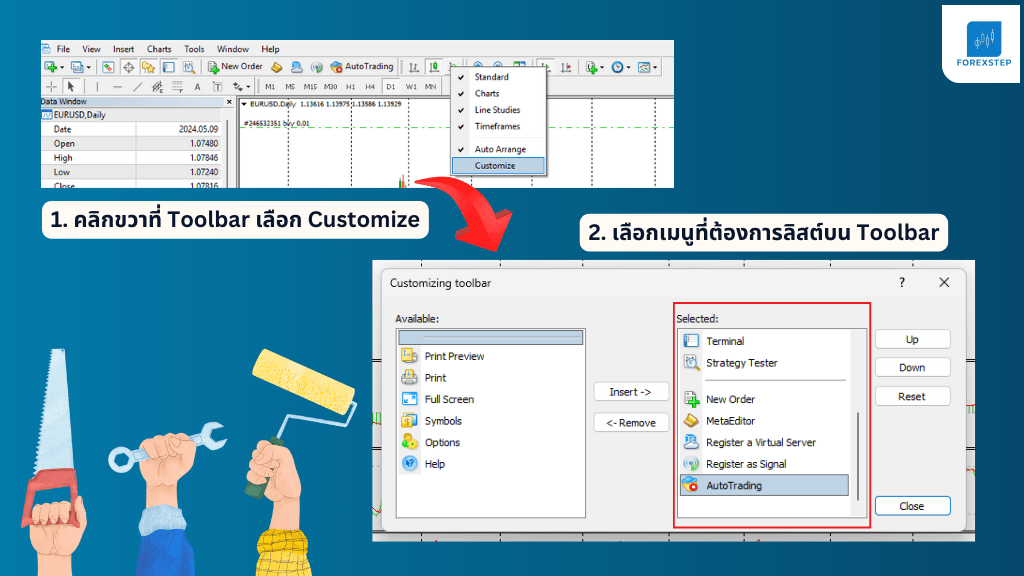1024x576 pixels.
Task: Toggle AutoTrading in the main toolbar
Action: (361, 67)
